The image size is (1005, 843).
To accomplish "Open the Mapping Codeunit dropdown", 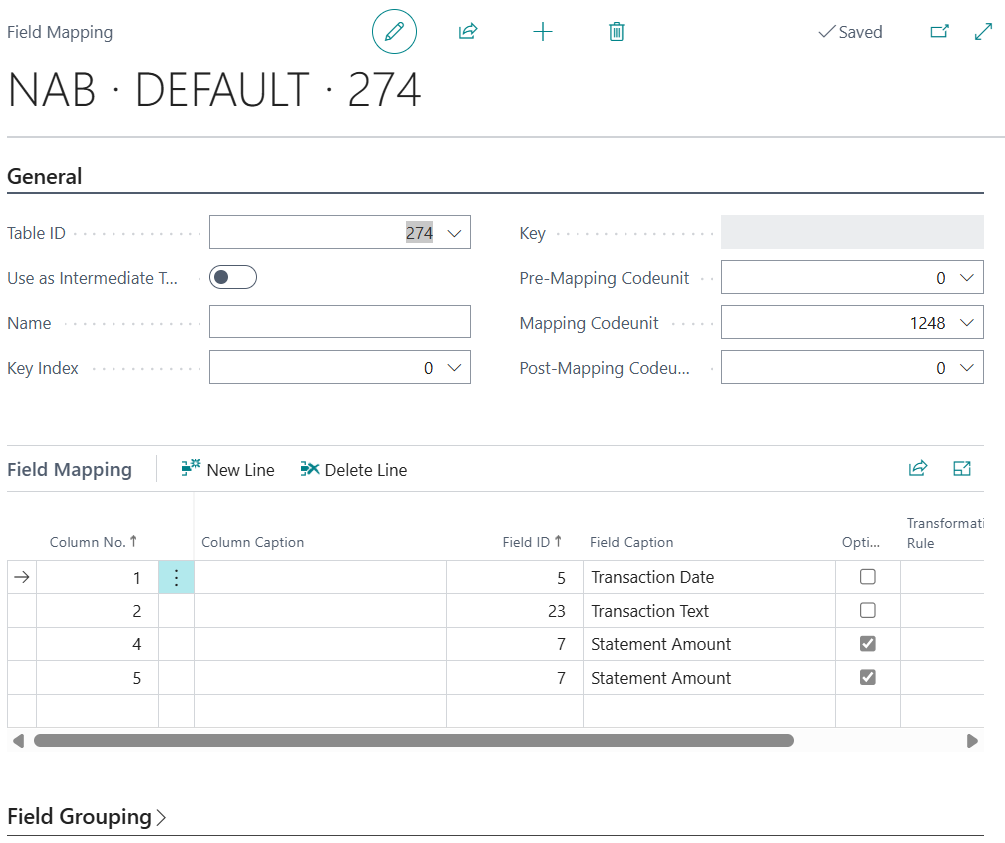I will click(x=966, y=323).
